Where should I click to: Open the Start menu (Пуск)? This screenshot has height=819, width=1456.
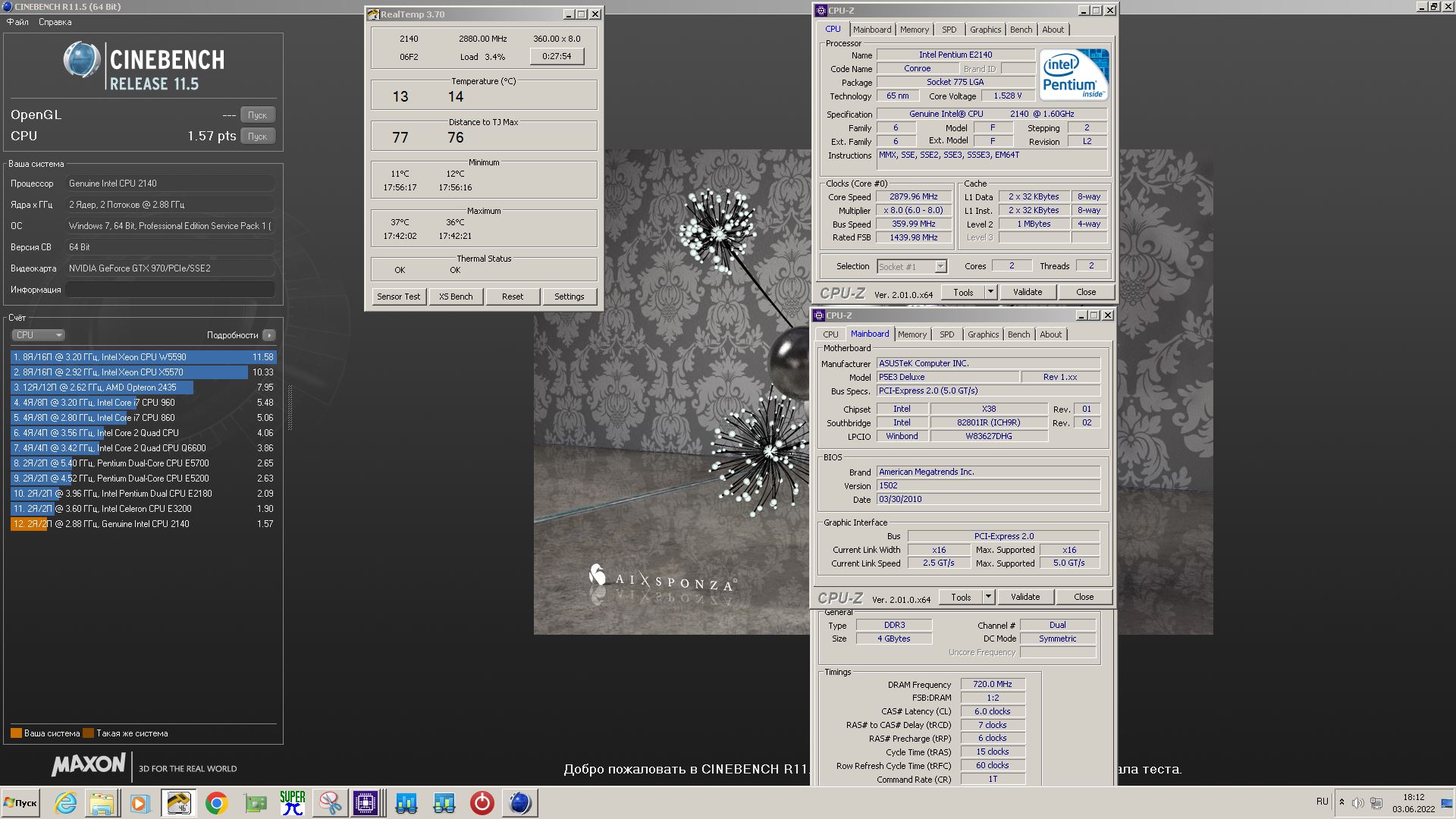20,803
